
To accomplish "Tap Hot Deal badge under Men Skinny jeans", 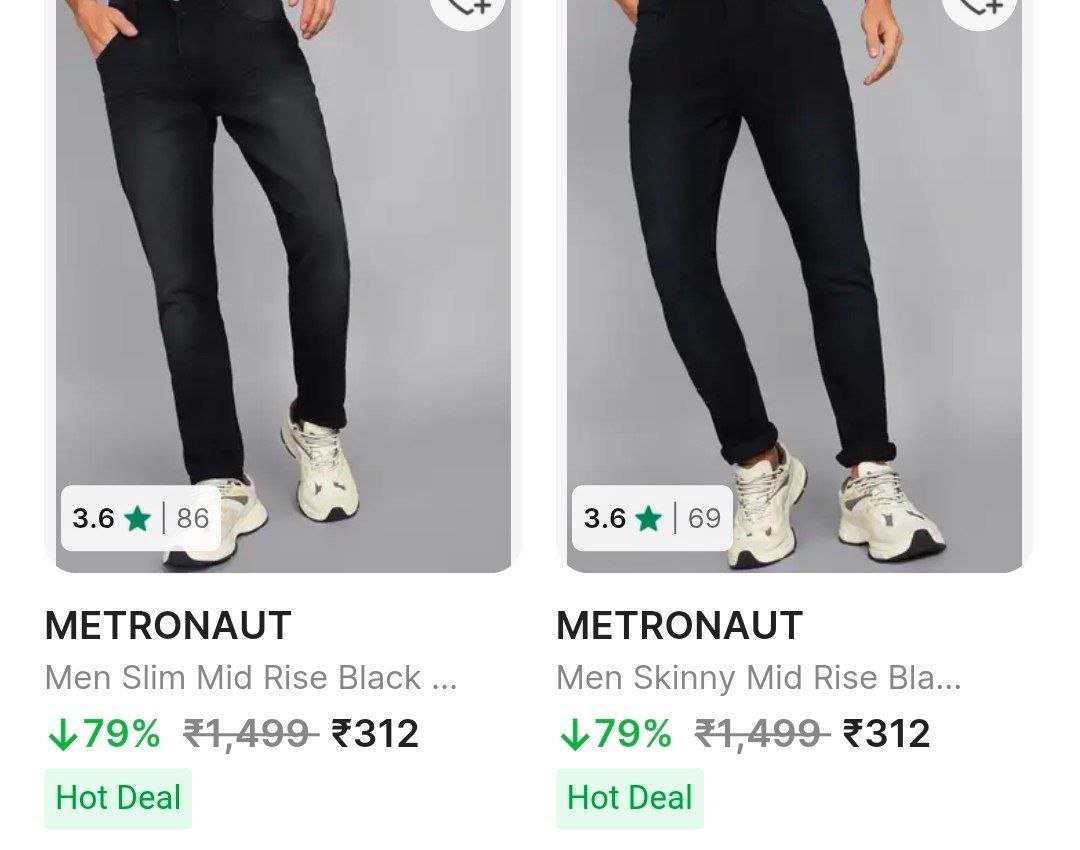I will click(x=630, y=798).
